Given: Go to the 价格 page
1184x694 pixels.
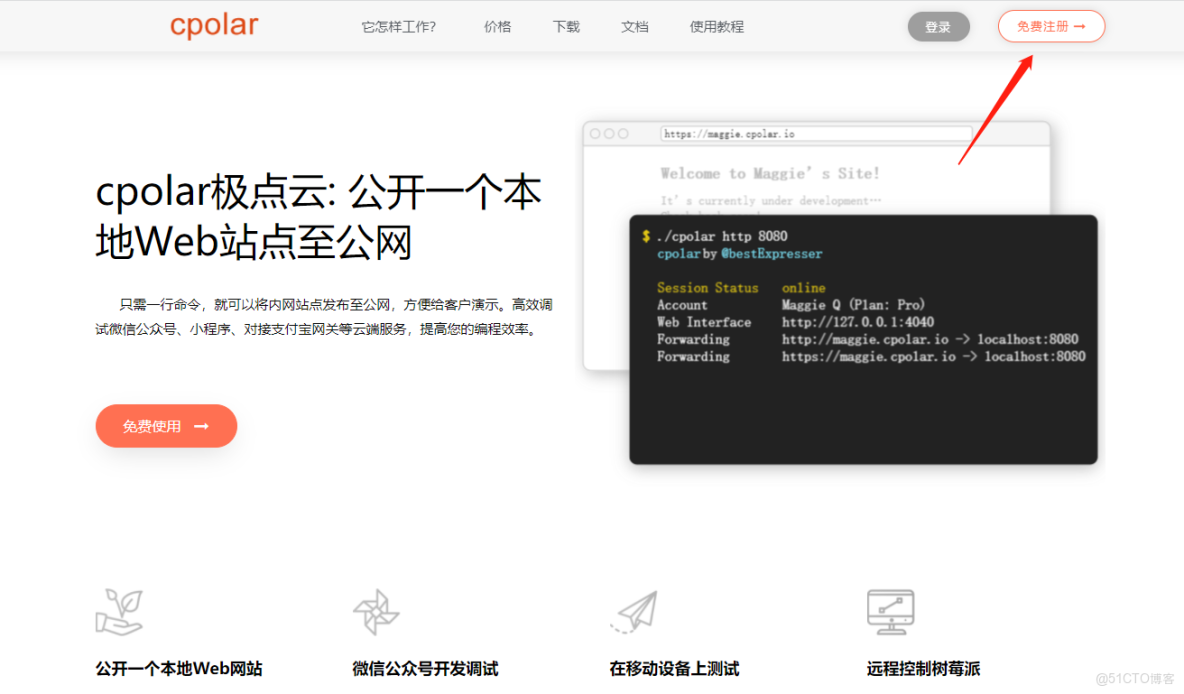Looking at the screenshot, I should tap(498, 27).
